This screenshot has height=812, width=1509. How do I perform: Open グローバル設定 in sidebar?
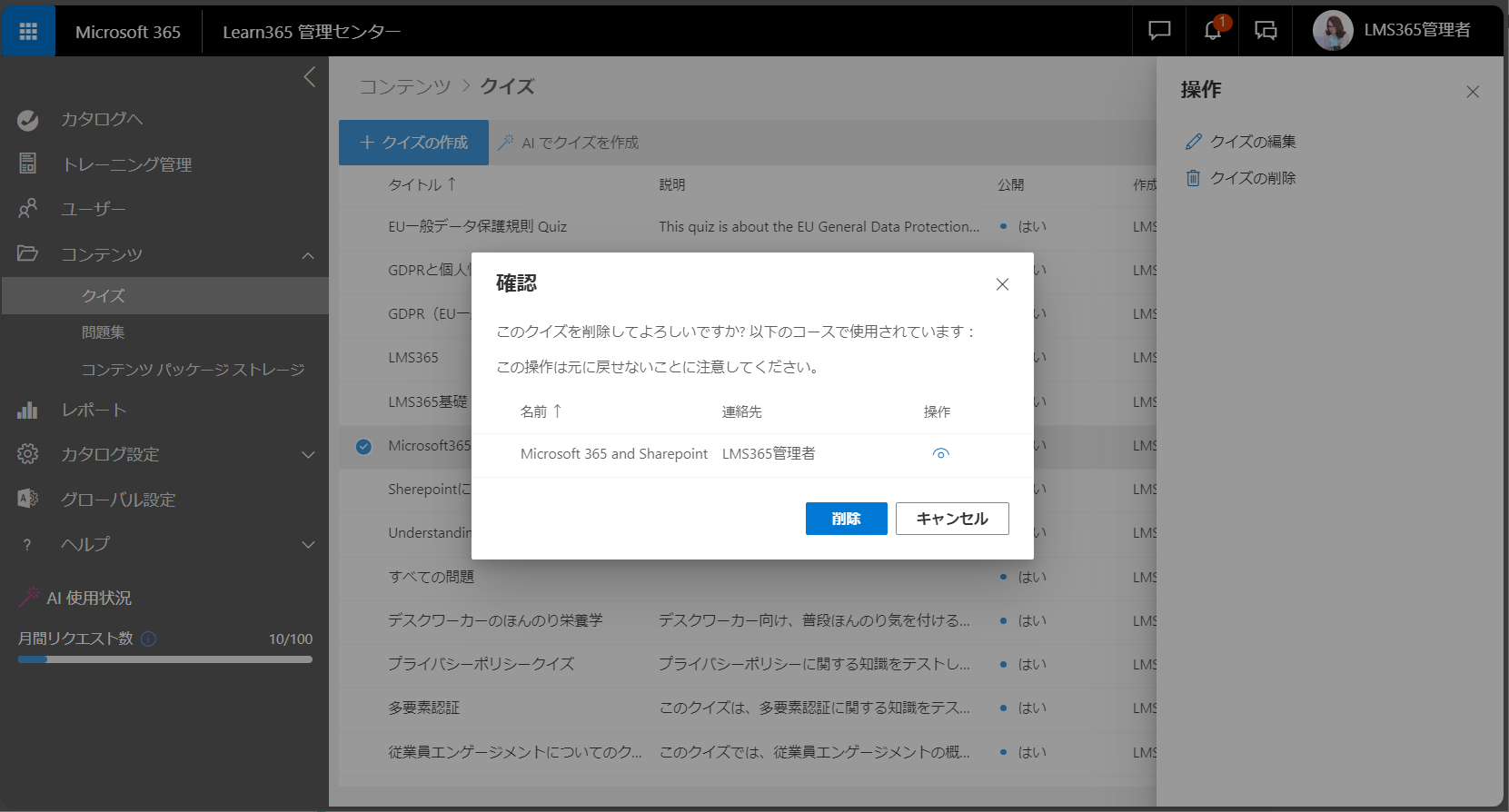pyautogui.click(x=118, y=500)
